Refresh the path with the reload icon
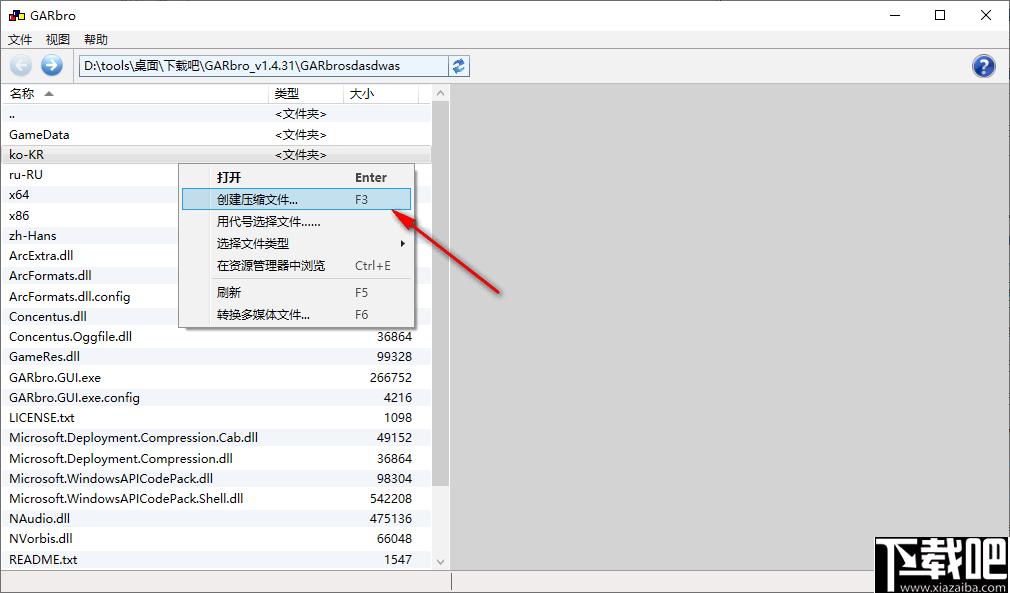Screen dimensions: 1010x593 (x=459, y=66)
